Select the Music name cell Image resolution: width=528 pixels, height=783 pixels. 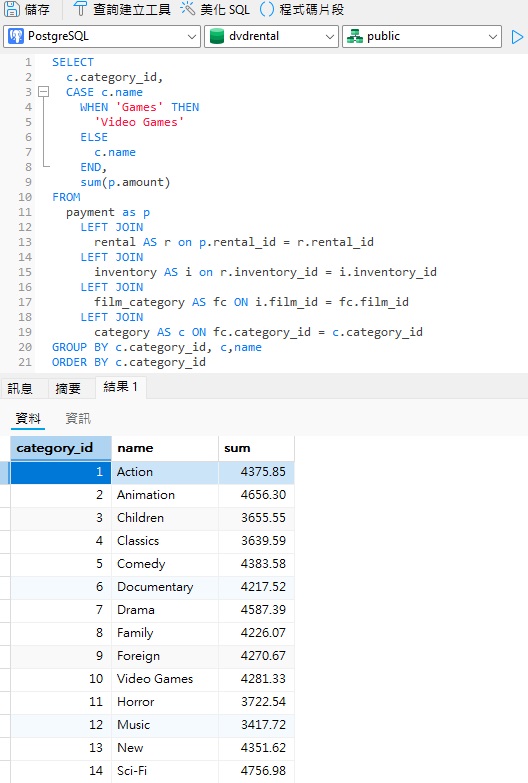click(x=165, y=725)
